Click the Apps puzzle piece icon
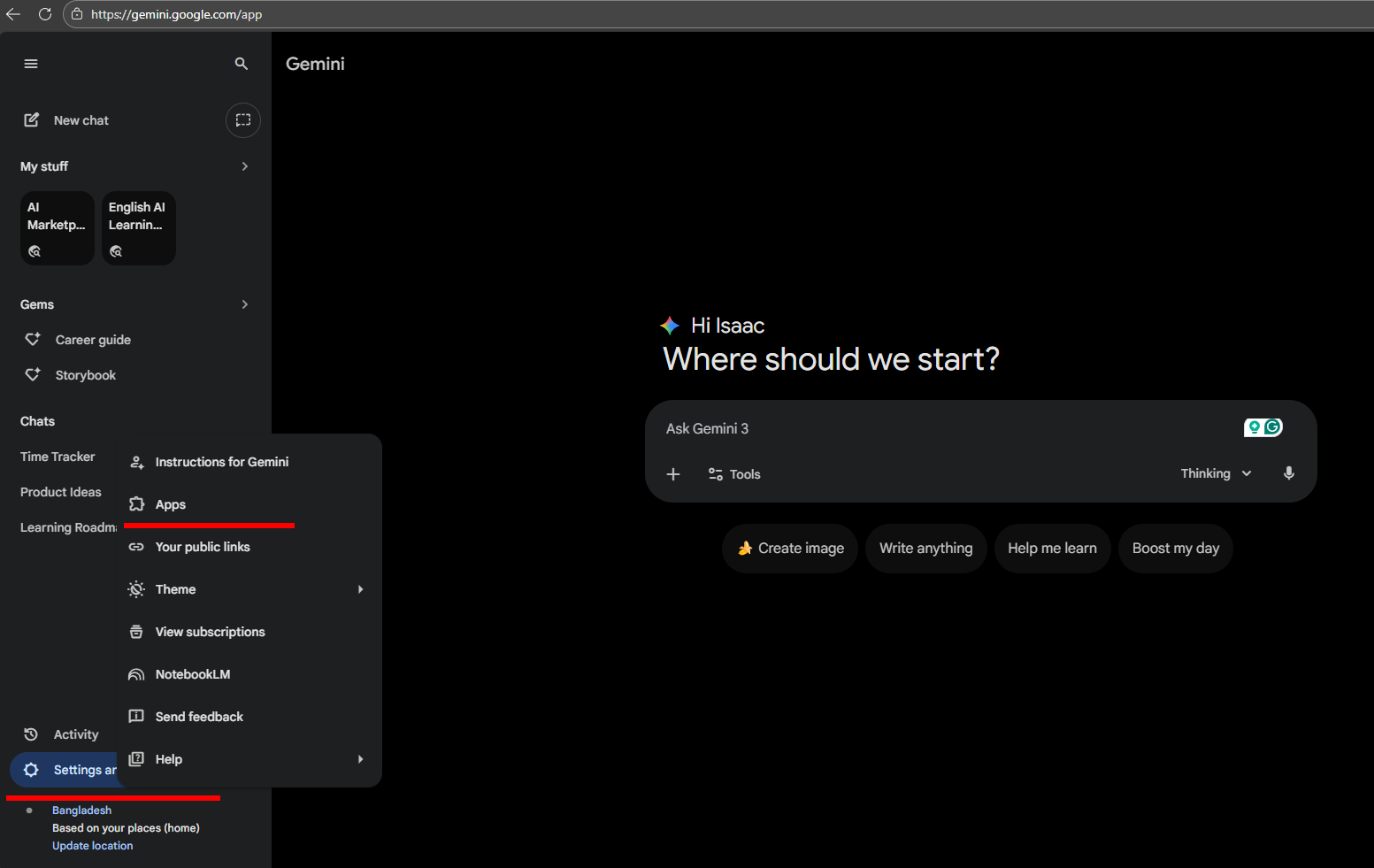 click(x=136, y=503)
